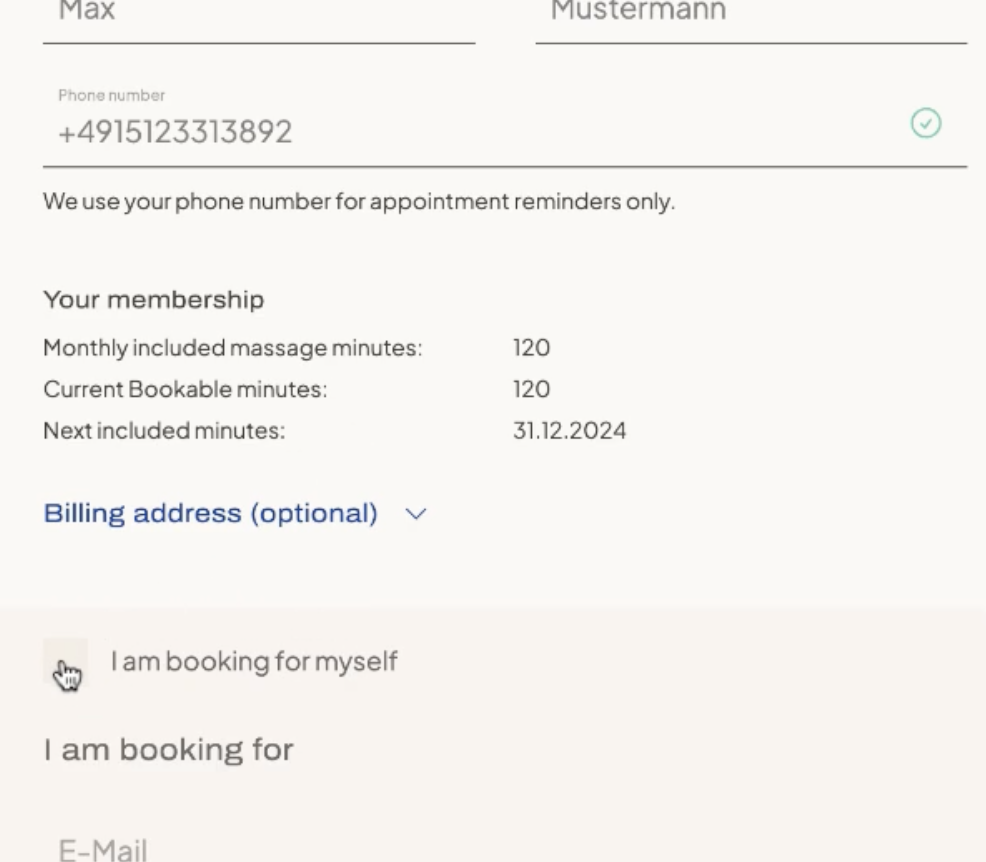Click the last name field showing Mustermann

pyautogui.click(x=750, y=14)
